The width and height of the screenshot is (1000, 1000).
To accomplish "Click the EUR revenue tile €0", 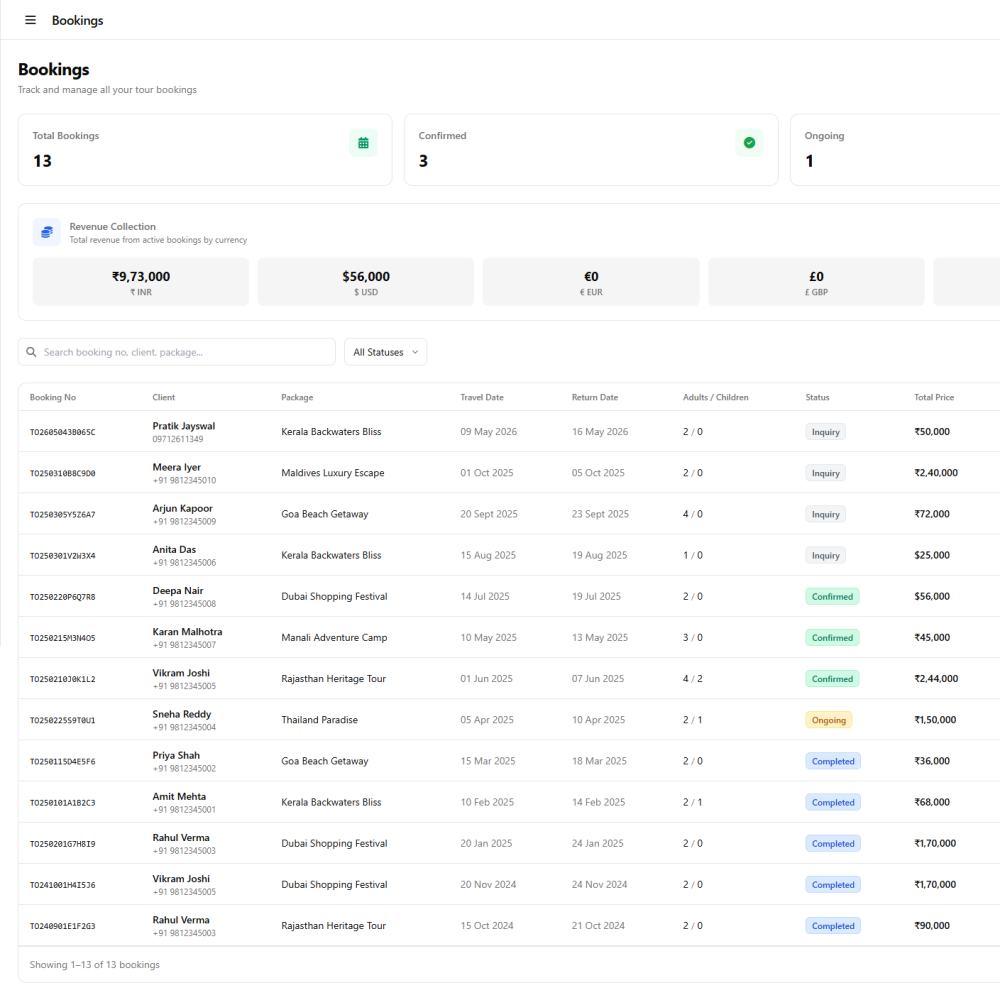I will coord(591,282).
